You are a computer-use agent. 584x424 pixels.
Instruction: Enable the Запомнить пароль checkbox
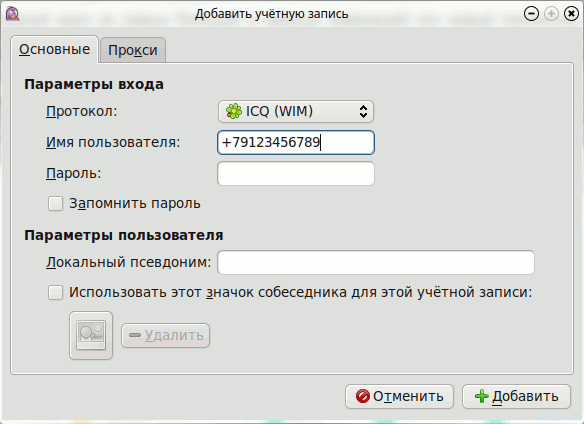(55, 204)
